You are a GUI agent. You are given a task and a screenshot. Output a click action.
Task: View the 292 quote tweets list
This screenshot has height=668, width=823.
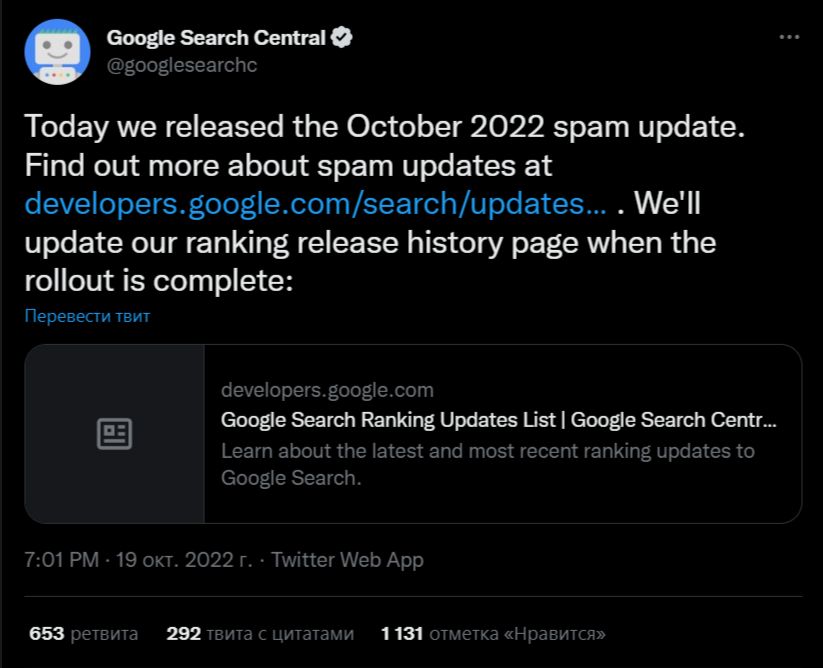260,634
